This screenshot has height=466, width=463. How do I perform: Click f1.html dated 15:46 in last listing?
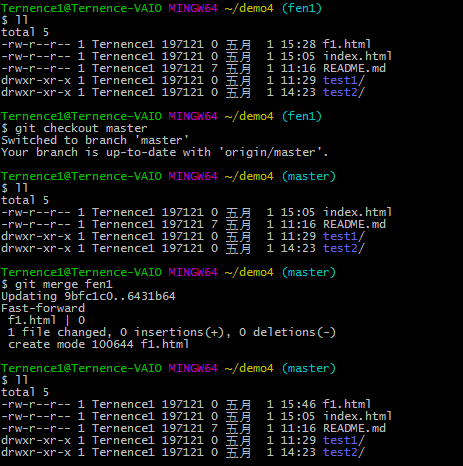[x=347, y=404]
